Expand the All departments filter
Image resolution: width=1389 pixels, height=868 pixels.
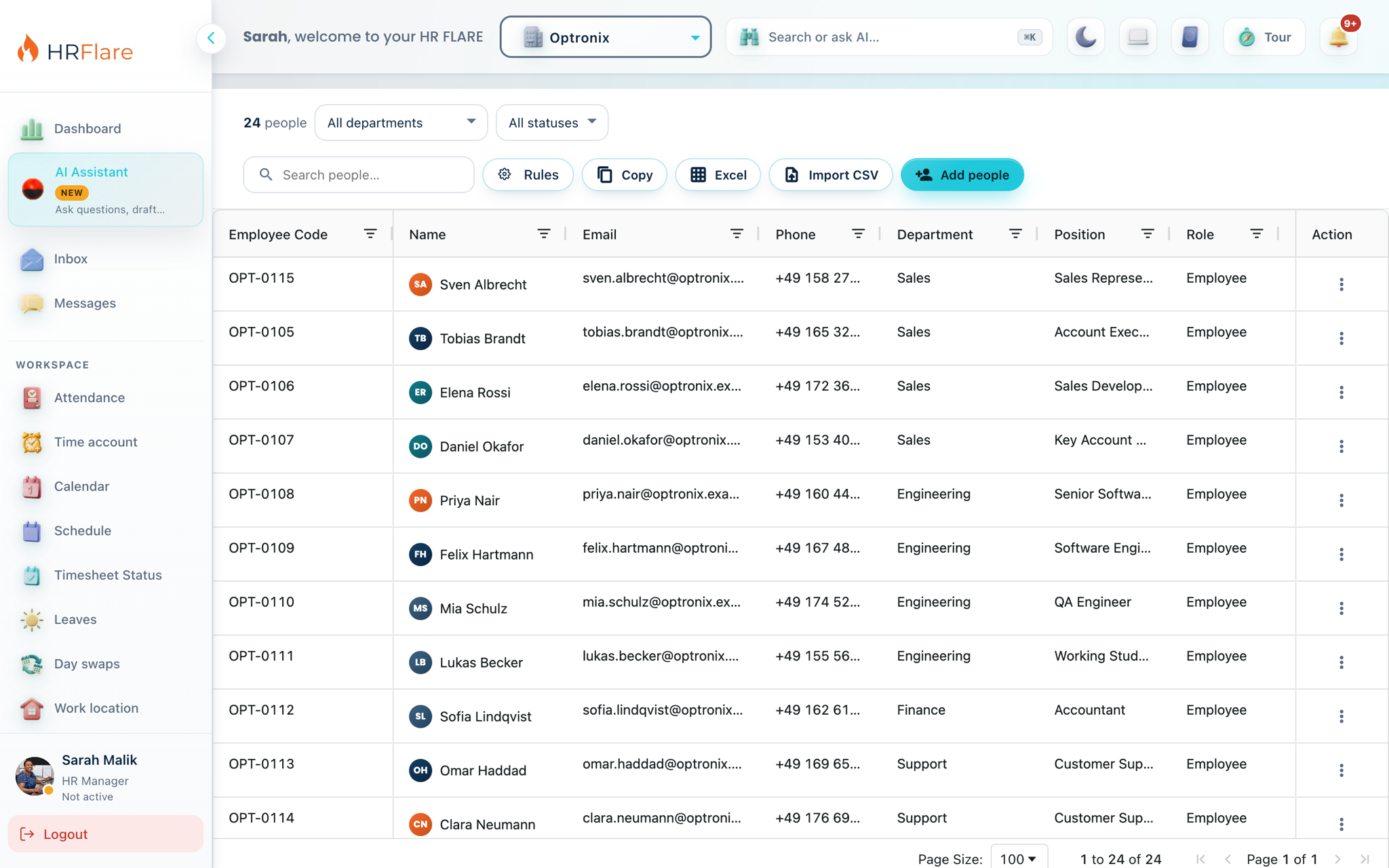click(401, 123)
